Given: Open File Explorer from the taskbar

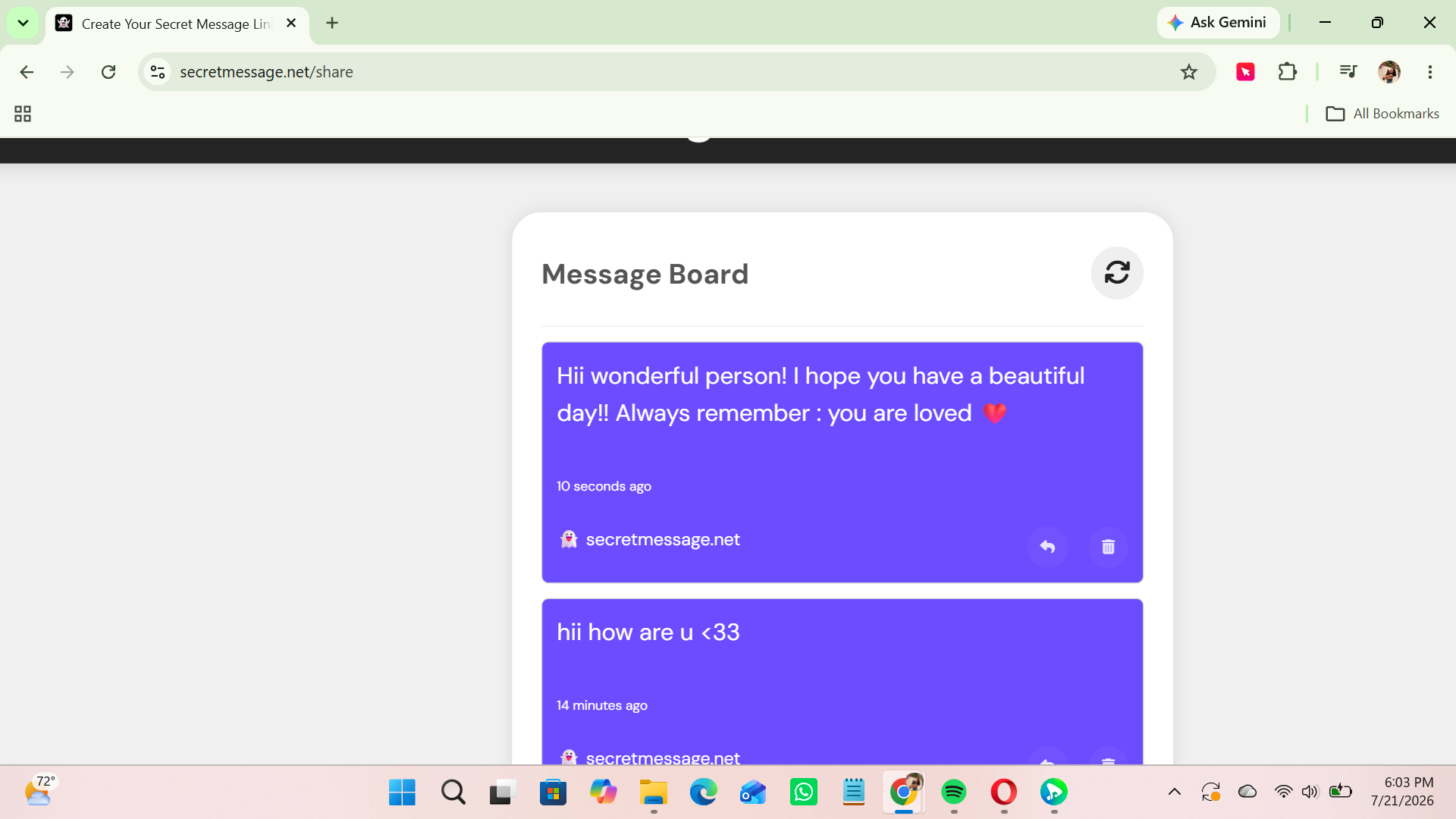Looking at the screenshot, I should pos(653,792).
